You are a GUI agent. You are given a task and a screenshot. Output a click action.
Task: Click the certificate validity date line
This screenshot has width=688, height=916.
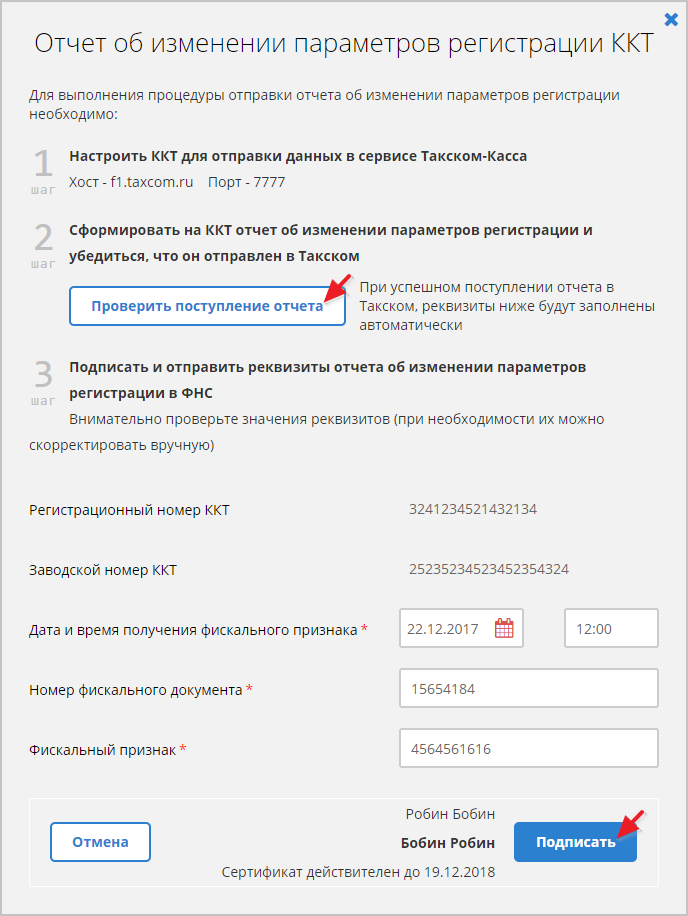(x=358, y=872)
